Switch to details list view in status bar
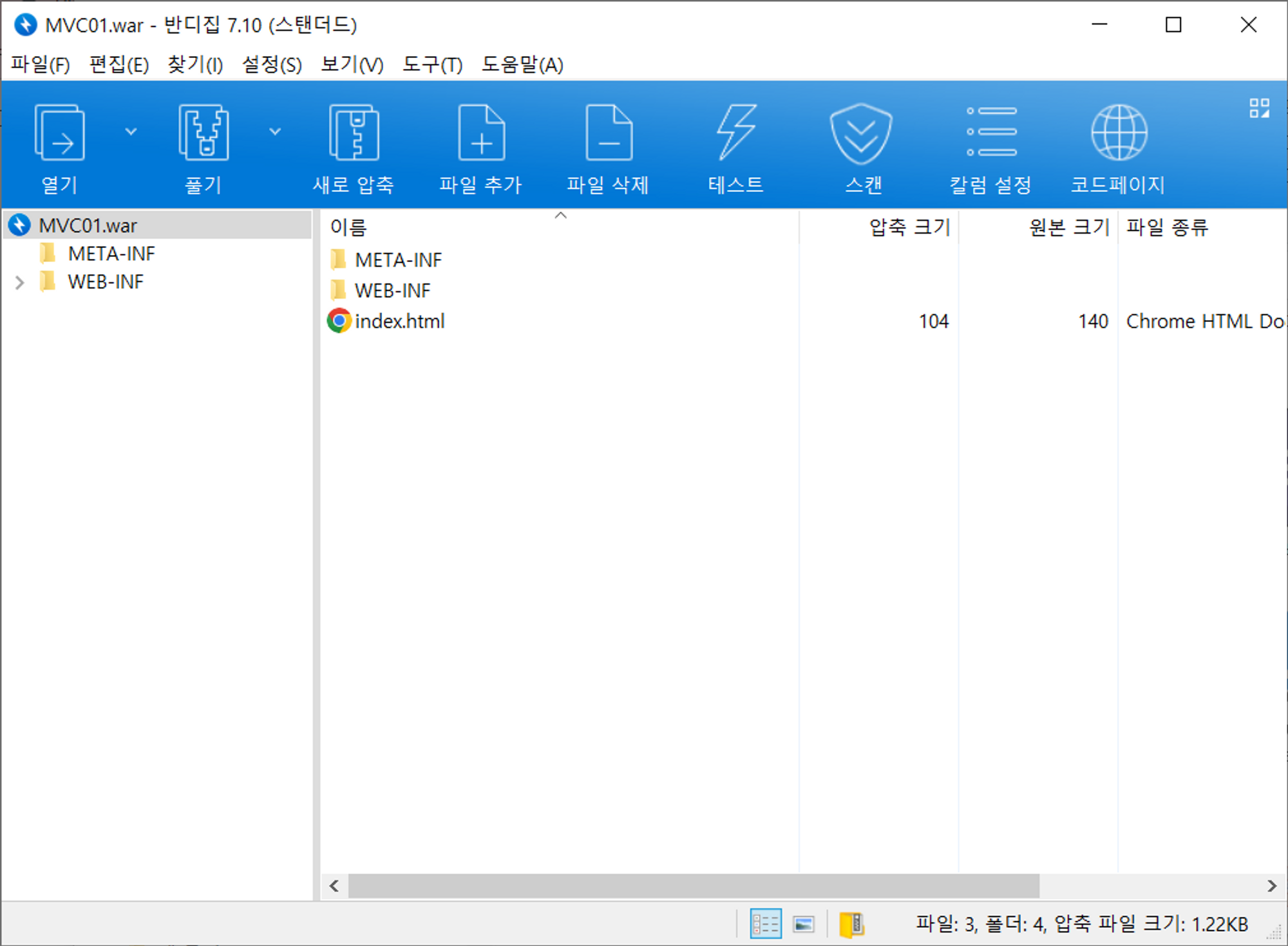Screen dimensions: 1288x946 [766, 924]
